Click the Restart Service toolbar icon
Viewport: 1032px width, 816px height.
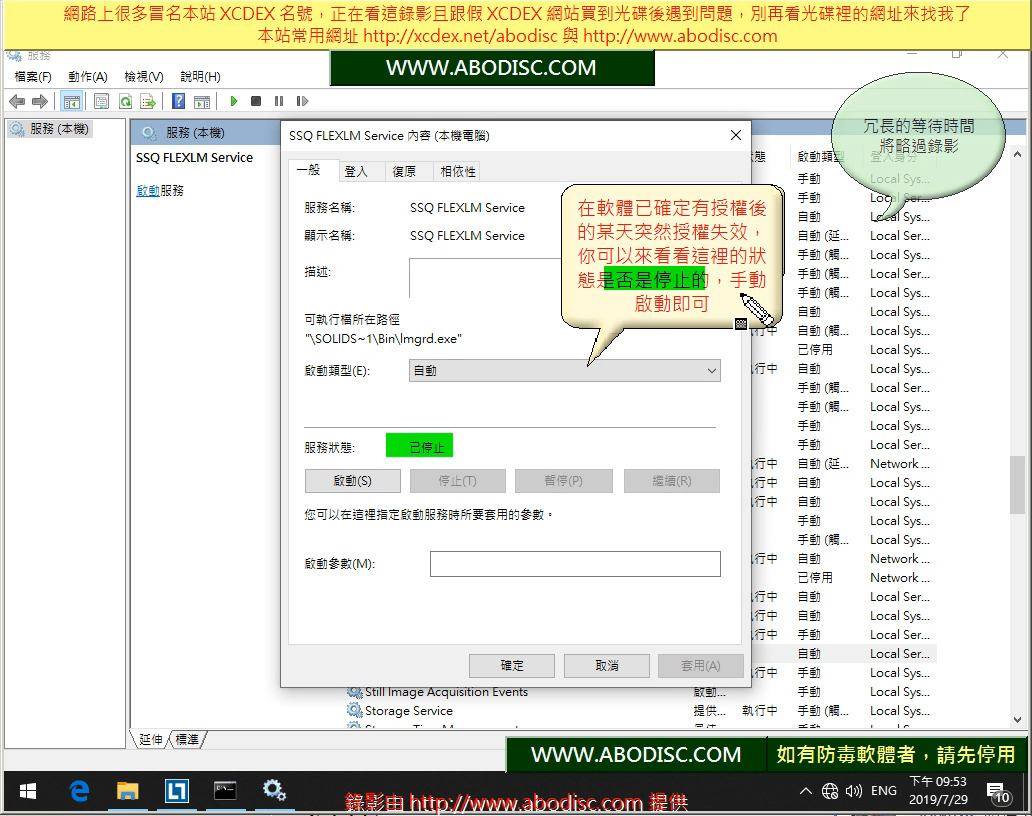(x=302, y=101)
